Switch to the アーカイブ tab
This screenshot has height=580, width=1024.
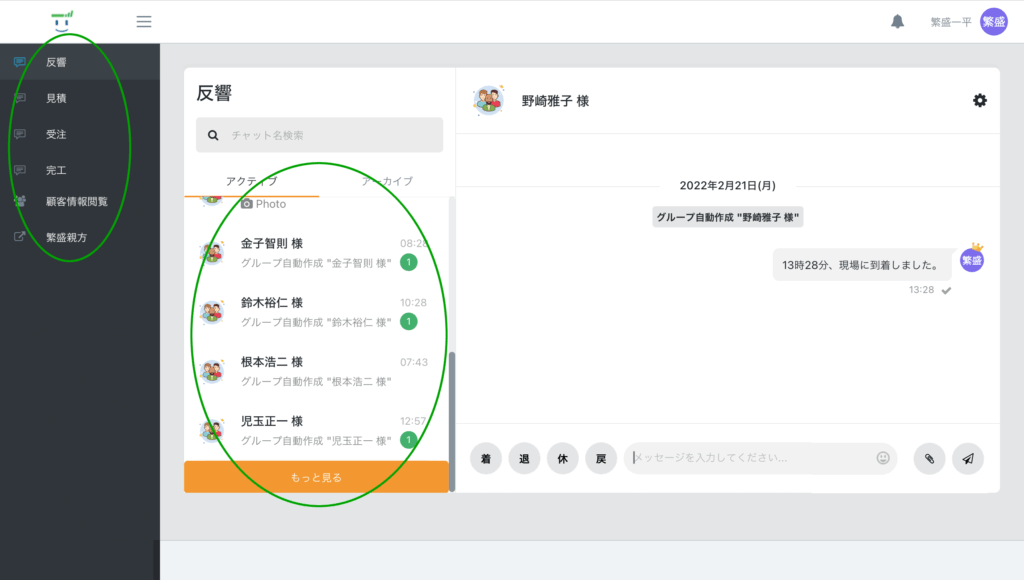(387, 181)
